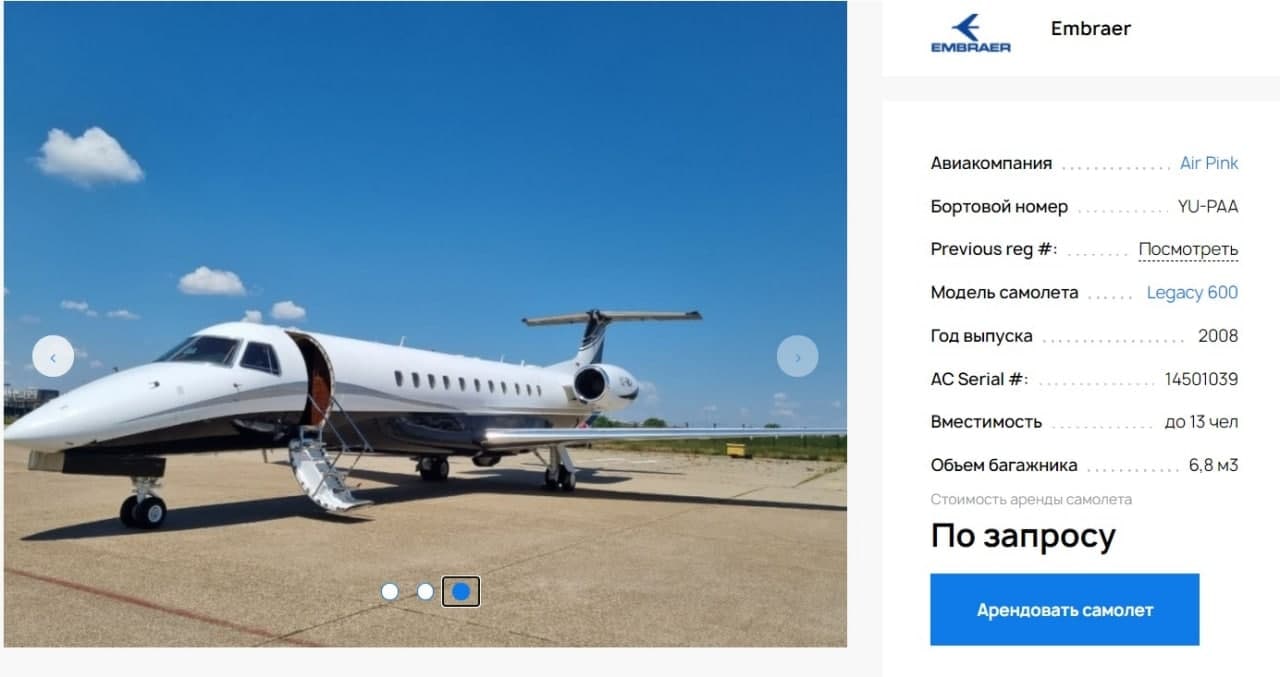Click the По запросу price text
The width and height of the screenshot is (1280, 677).
pyautogui.click(x=1022, y=536)
